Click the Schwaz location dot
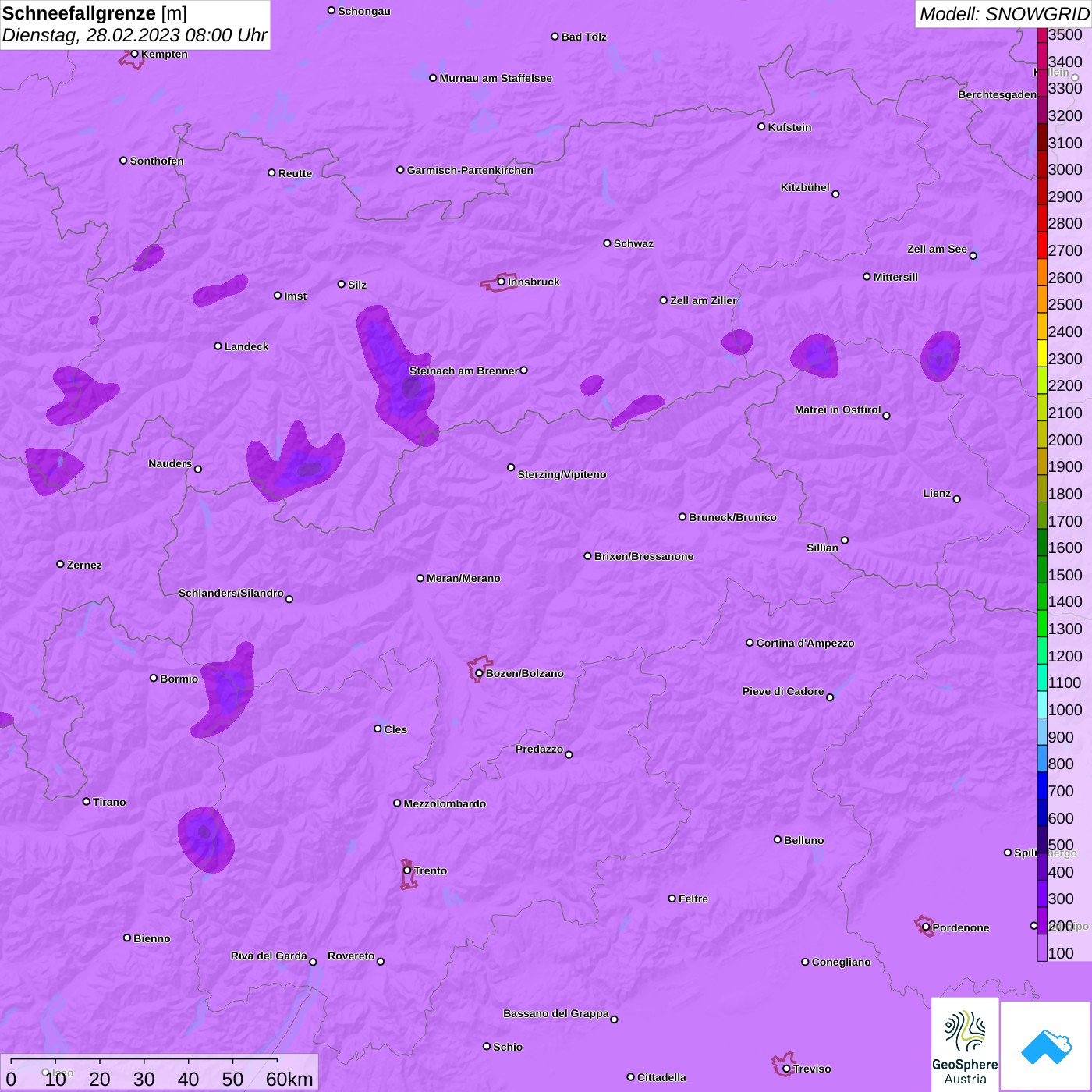The width and height of the screenshot is (1092, 1092). click(607, 243)
